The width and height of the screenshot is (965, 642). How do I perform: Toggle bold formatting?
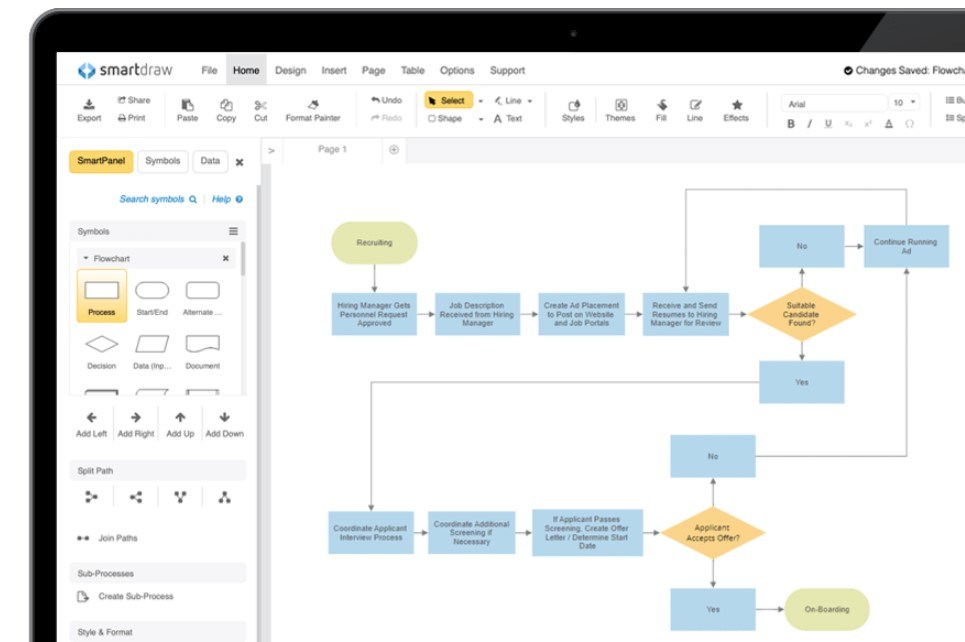pyautogui.click(x=791, y=124)
